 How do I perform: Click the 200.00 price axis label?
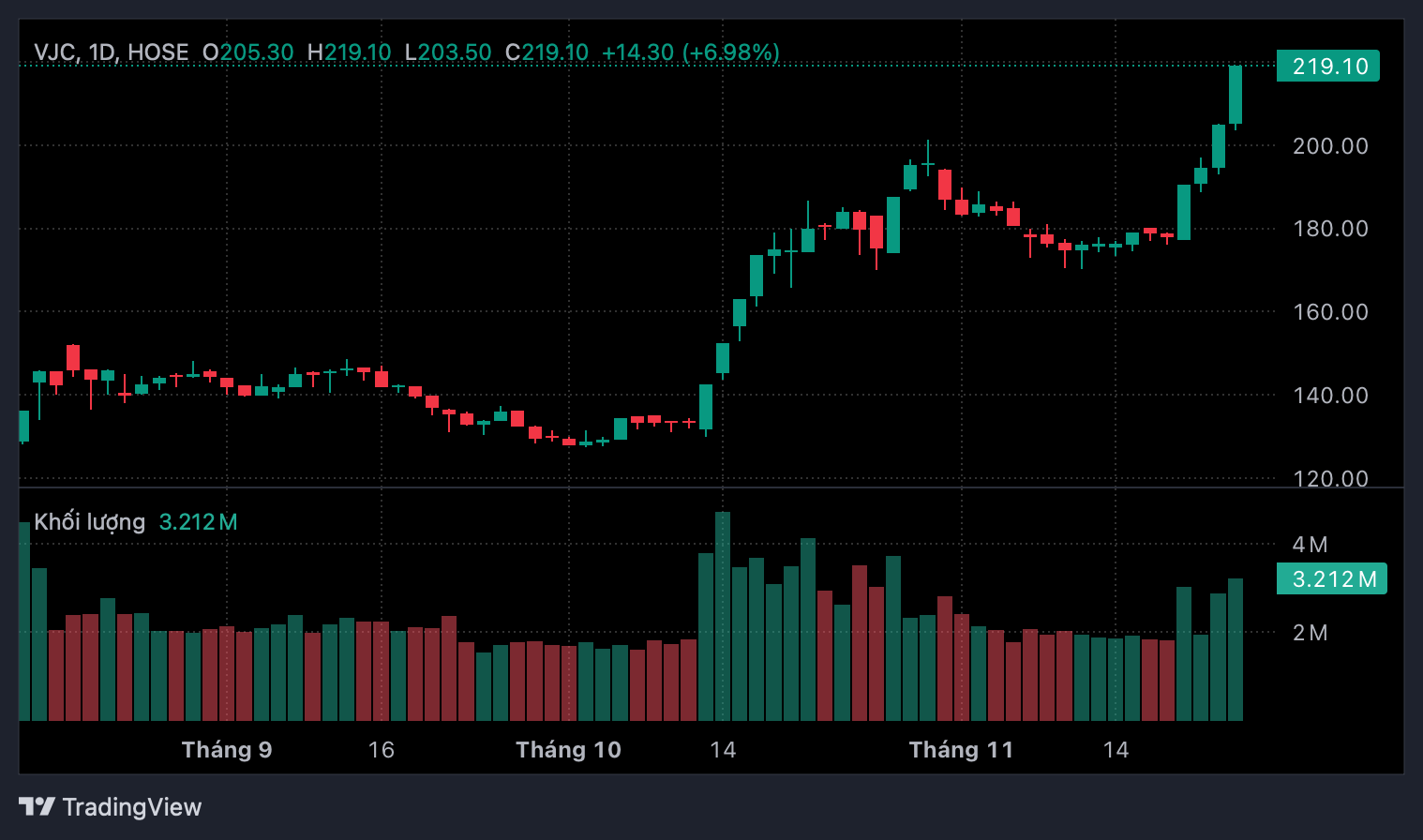(1330, 146)
